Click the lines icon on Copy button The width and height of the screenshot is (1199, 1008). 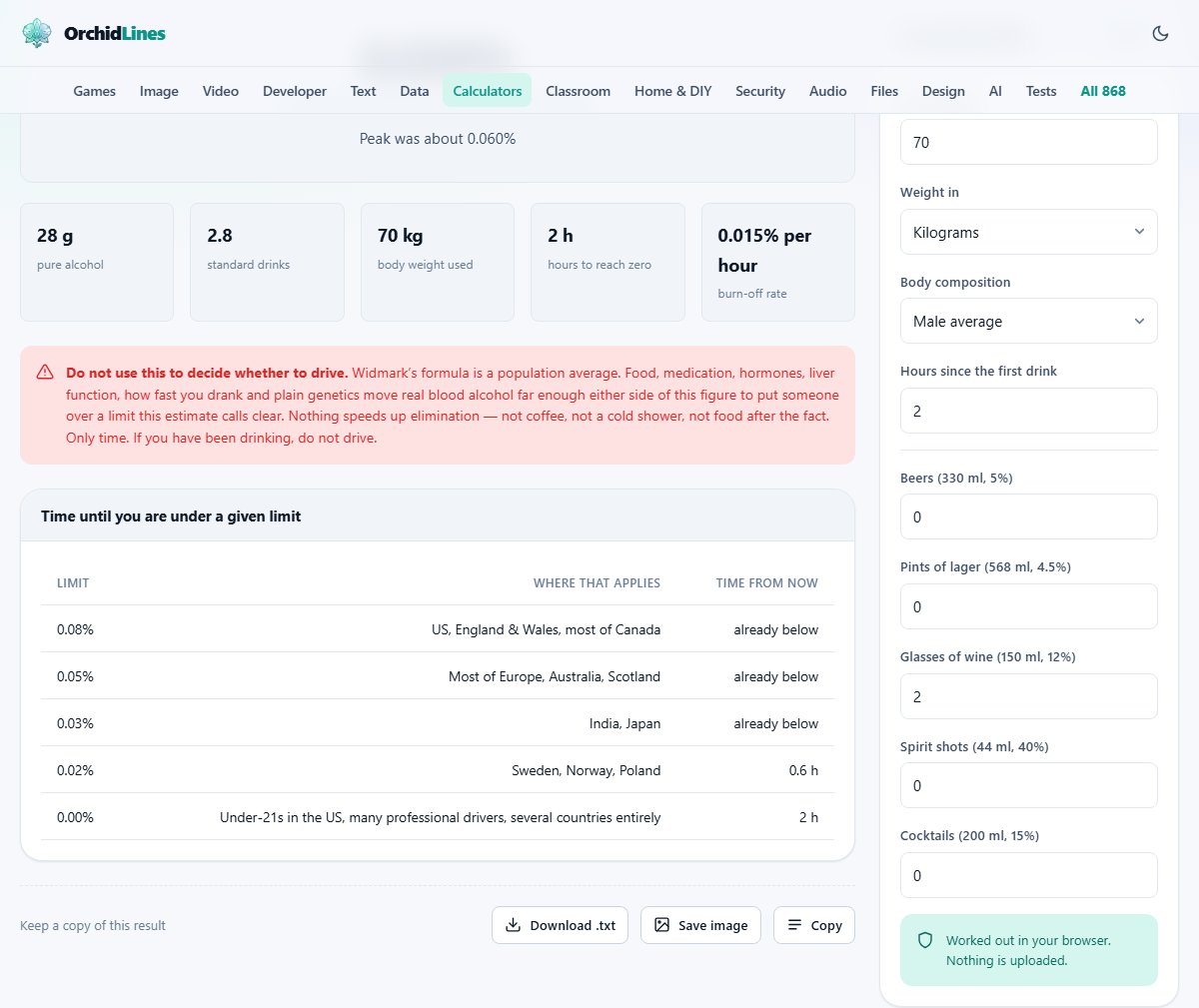click(x=794, y=925)
